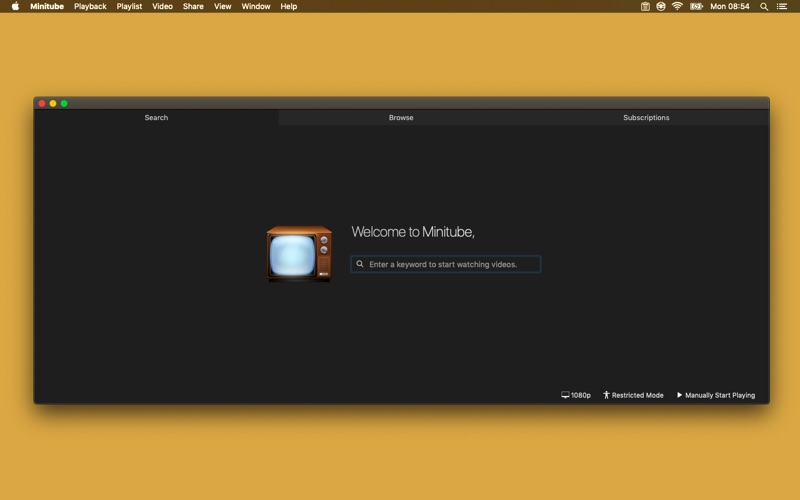Focus the keyword search input field
The image size is (800, 500).
coord(452,264)
